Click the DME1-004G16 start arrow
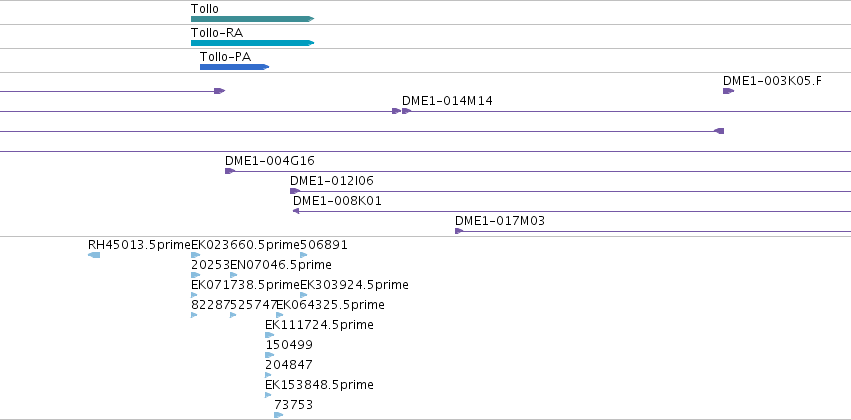 [x=230, y=171]
